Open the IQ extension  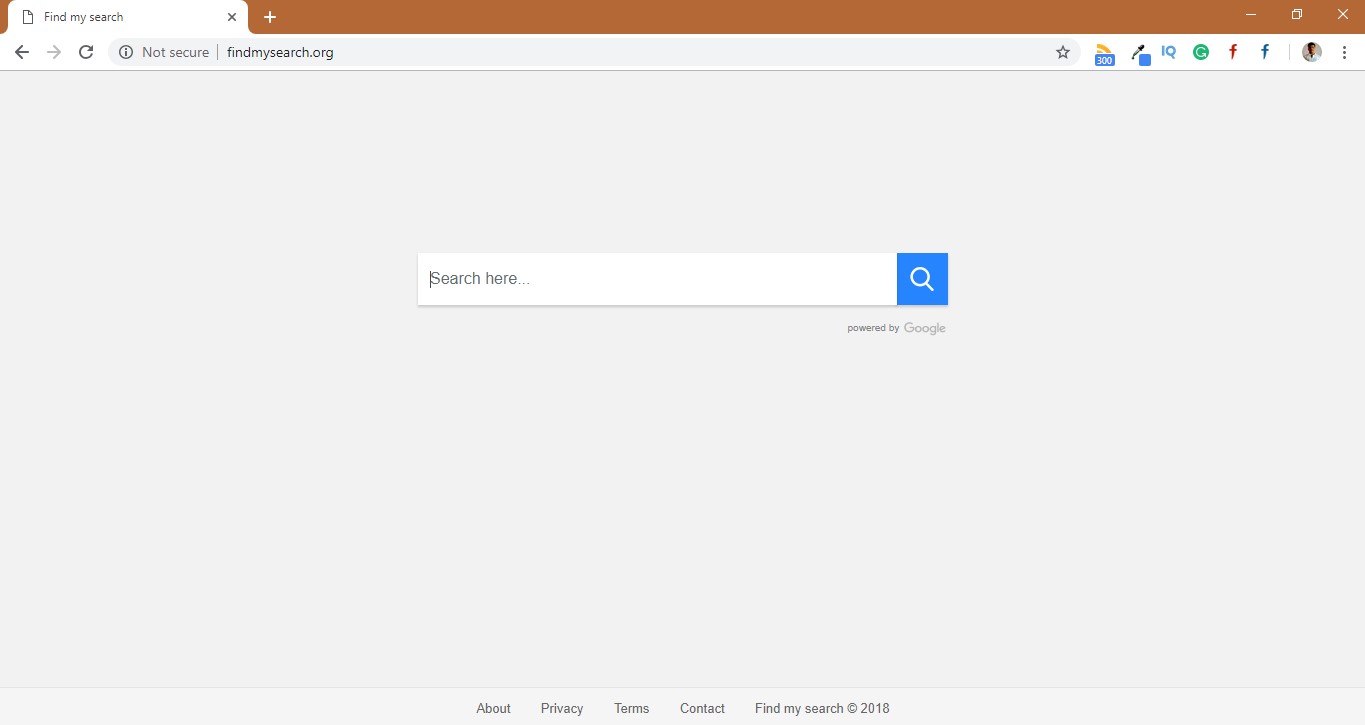[x=1168, y=52]
